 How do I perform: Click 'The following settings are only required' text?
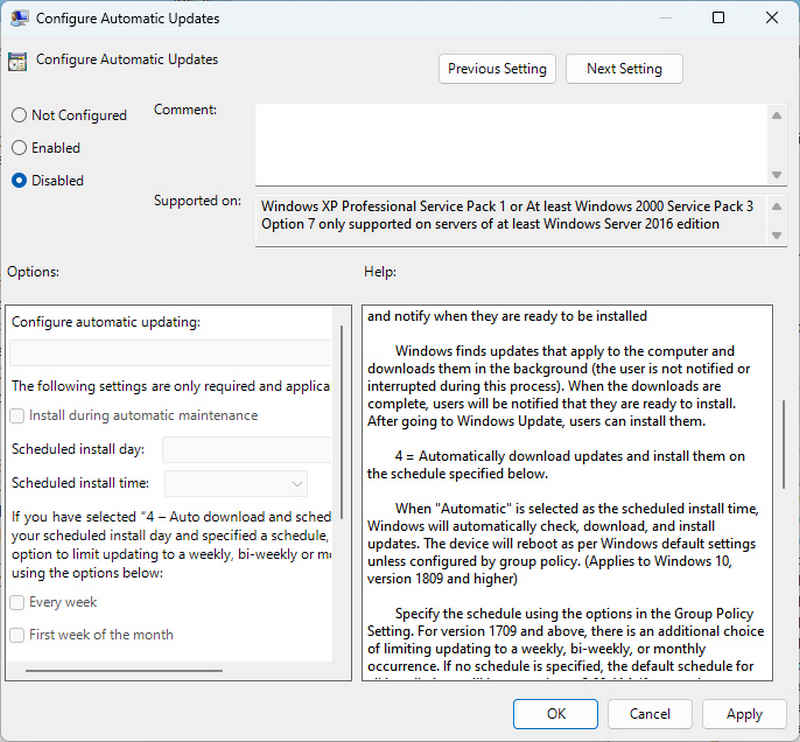[171, 386]
